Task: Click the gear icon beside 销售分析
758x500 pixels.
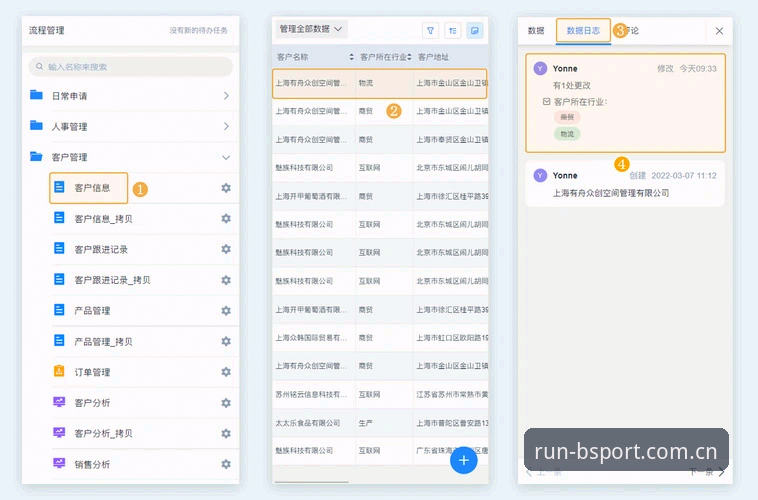Action: [226, 464]
